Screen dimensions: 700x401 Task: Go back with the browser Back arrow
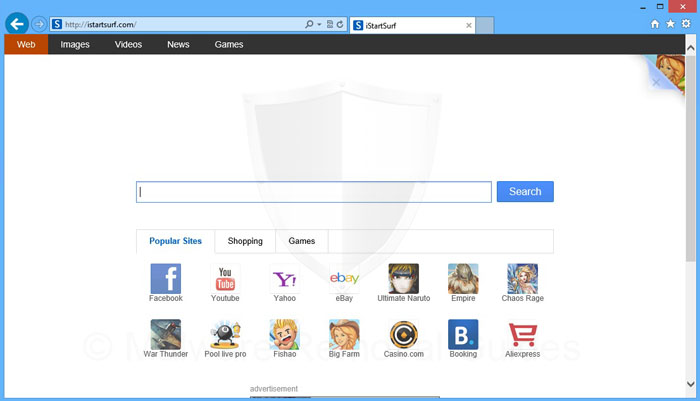(17, 24)
